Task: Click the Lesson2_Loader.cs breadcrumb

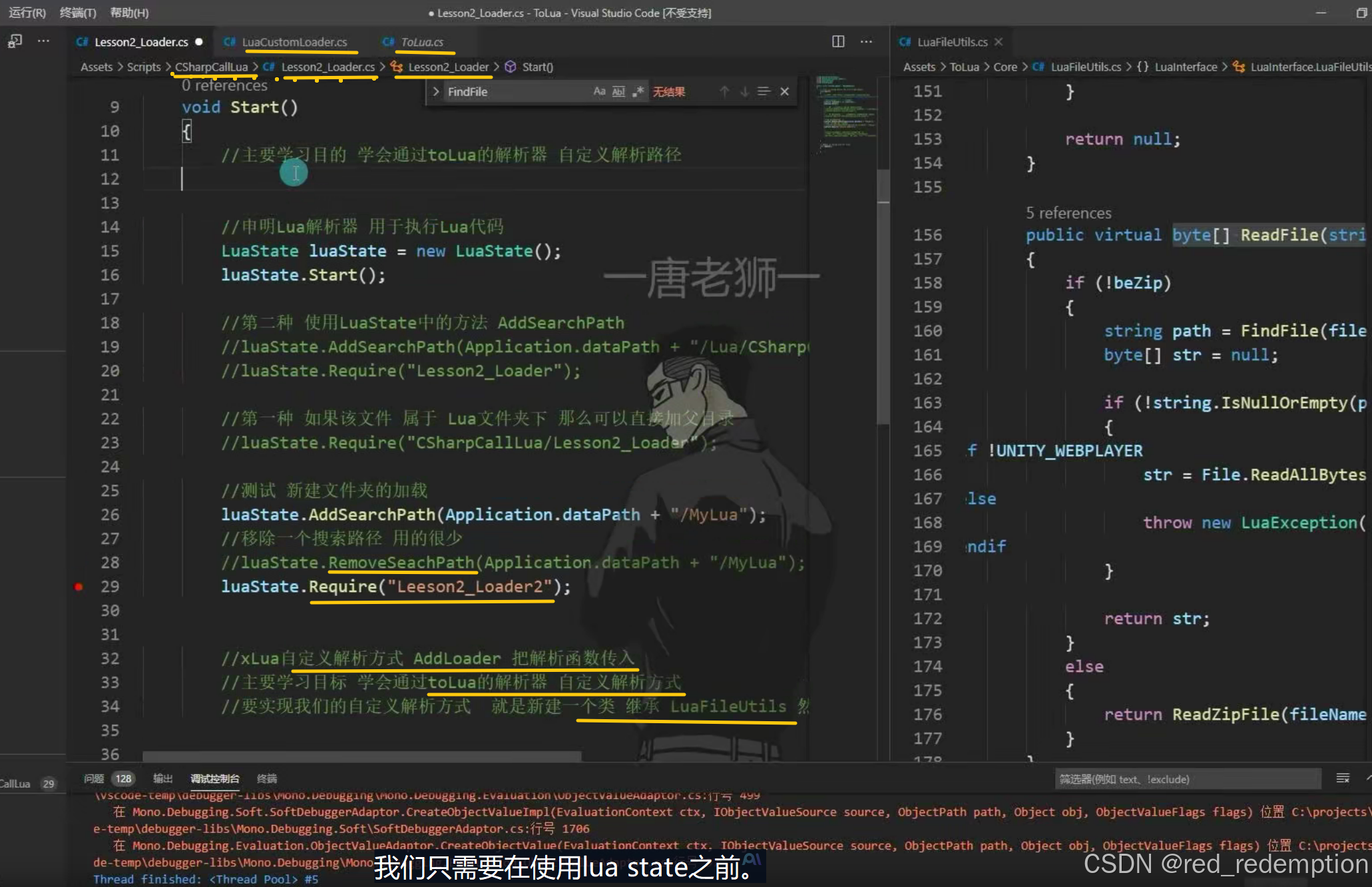Action: [328, 67]
